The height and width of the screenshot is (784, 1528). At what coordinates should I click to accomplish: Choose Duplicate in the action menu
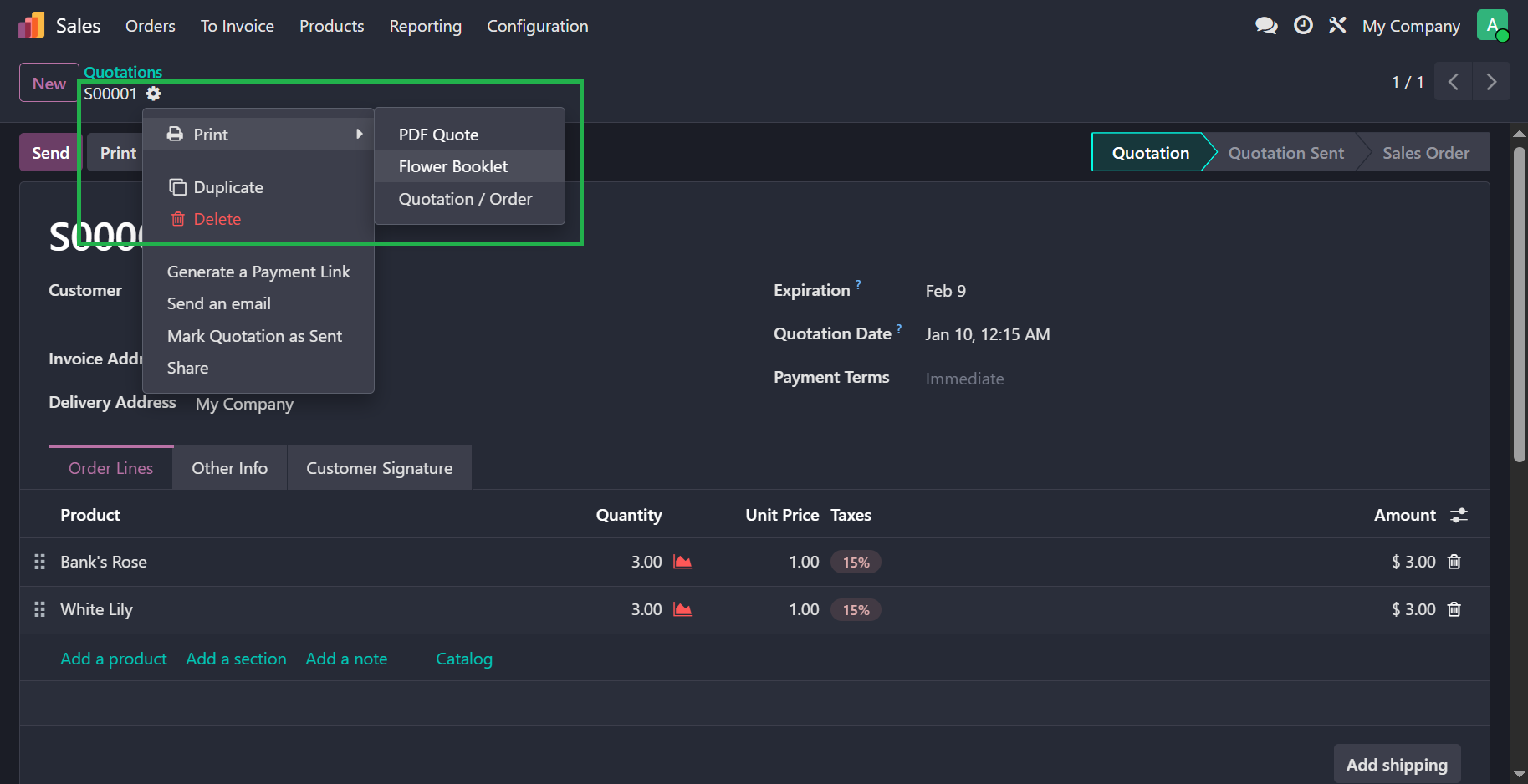pos(227,187)
